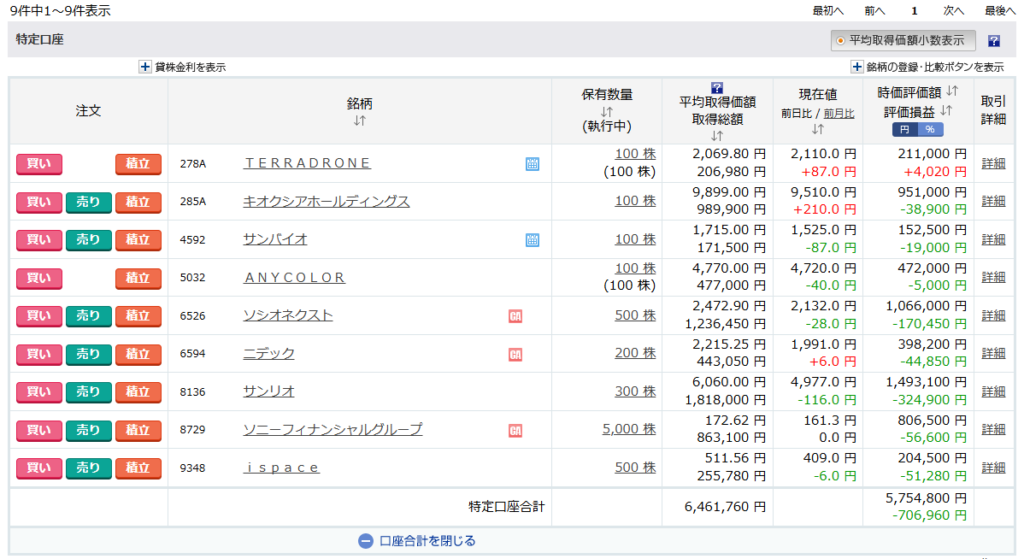1024x559 pixels.
Task: Switch profit/loss display to %
Action: pyautogui.click(x=930, y=130)
